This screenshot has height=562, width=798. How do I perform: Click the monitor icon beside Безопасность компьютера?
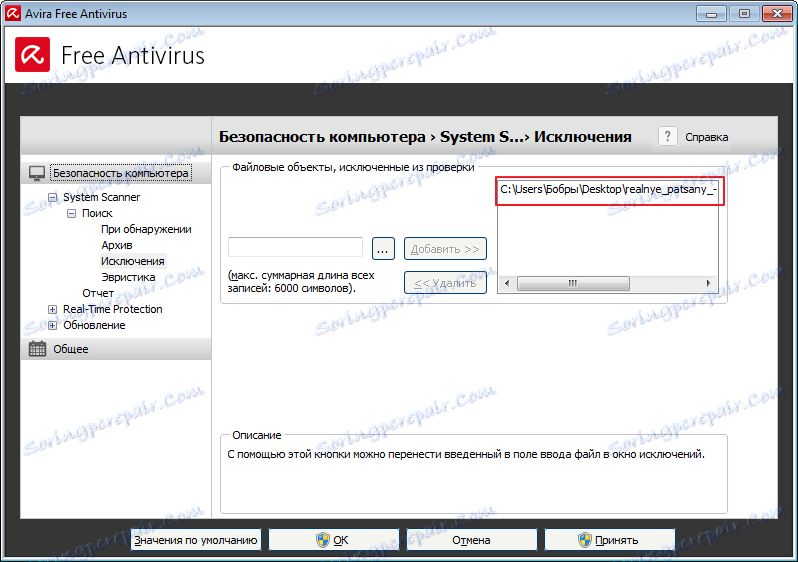[x=37, y=173]
